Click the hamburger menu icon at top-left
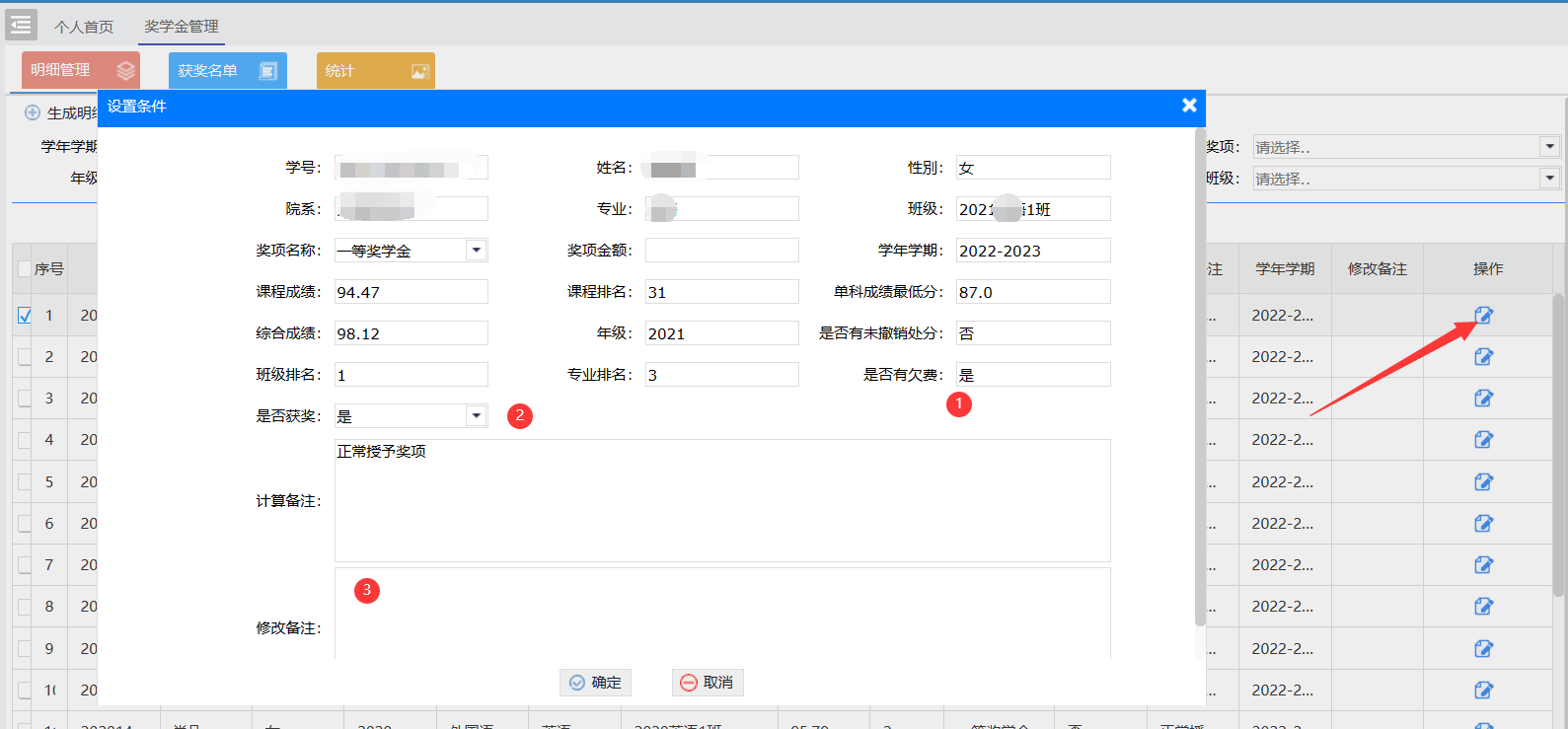The width and height of the screenshot is (1568, 729). (x=21, y=25)
